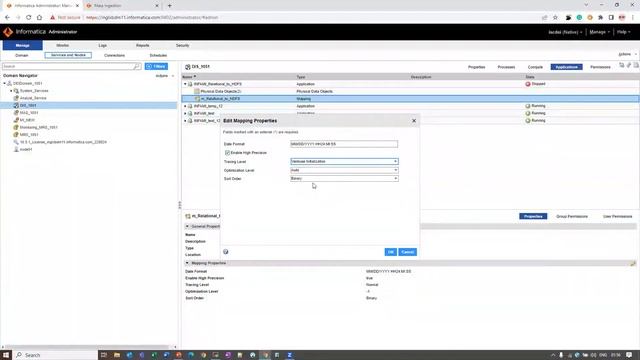
Task: Switch to the DIS Processes view
Action: (506, 67)
